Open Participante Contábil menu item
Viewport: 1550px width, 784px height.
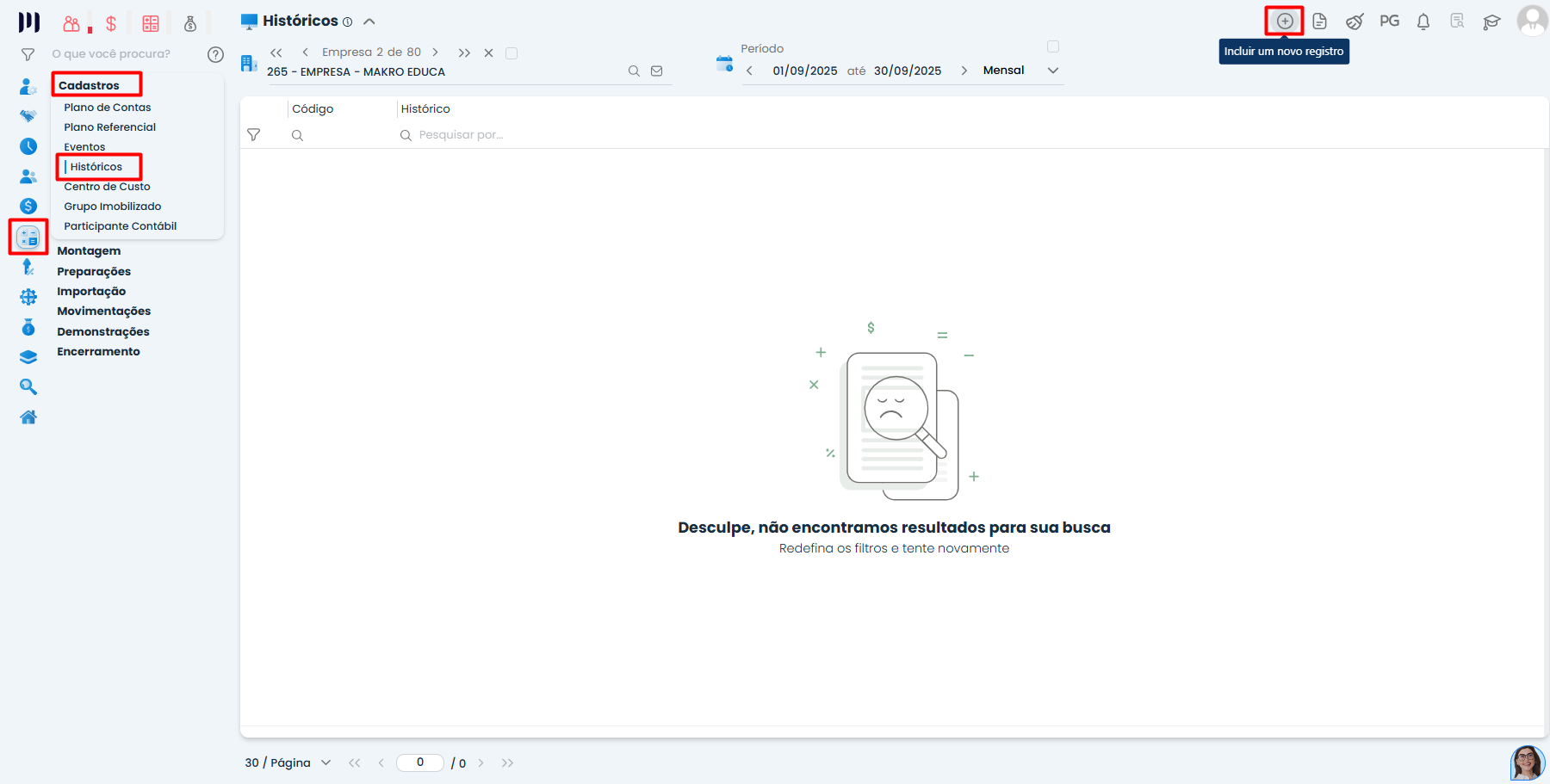tap(121, 226)
